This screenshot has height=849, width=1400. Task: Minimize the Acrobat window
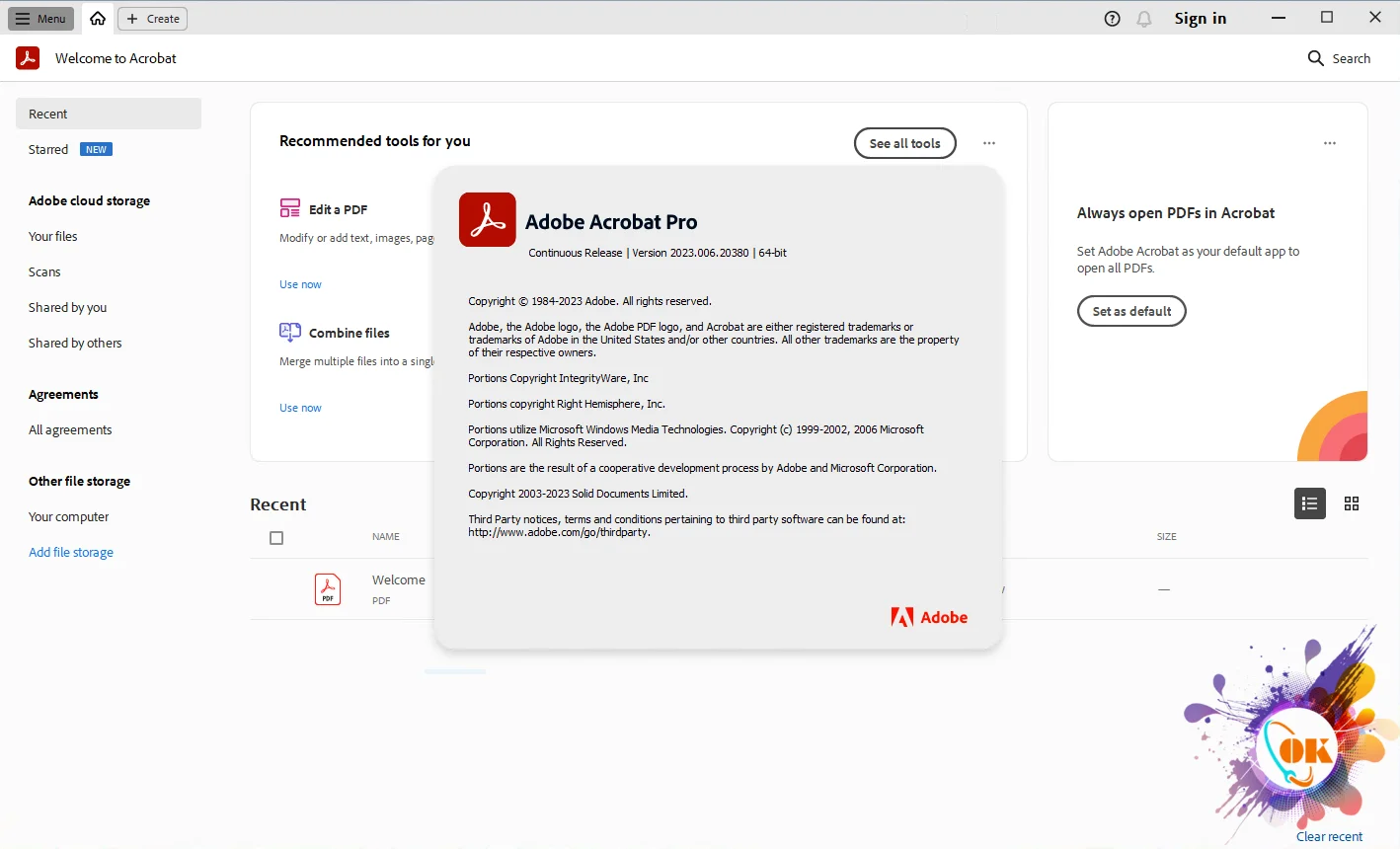(1279, 18)
